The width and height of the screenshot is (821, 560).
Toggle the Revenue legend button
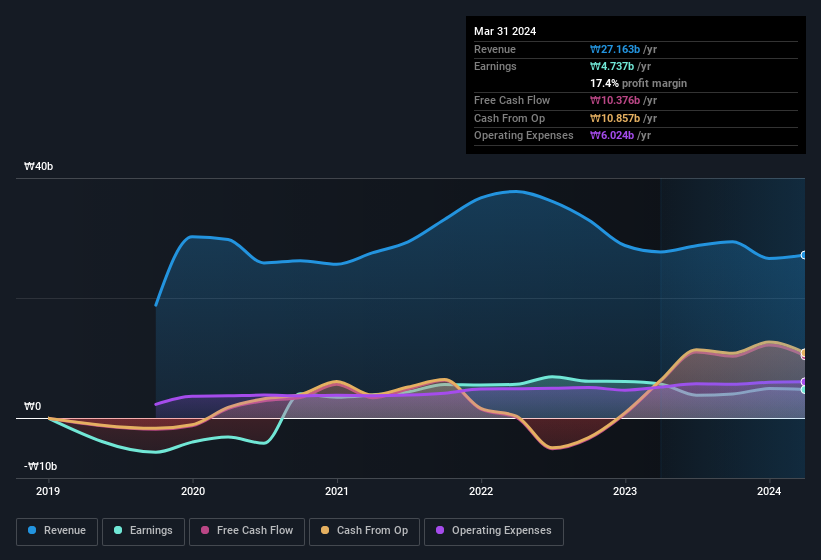click(57, 531)
